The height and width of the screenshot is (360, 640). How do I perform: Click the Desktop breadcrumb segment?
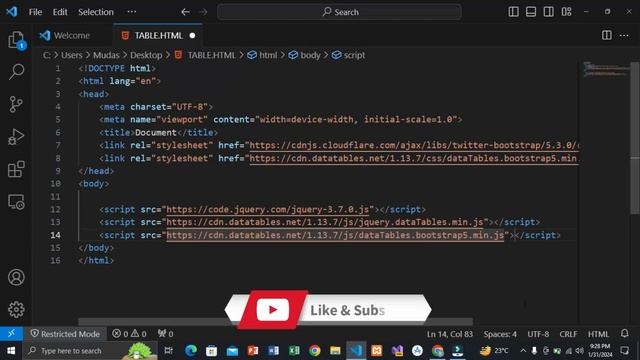coord(146,55)
